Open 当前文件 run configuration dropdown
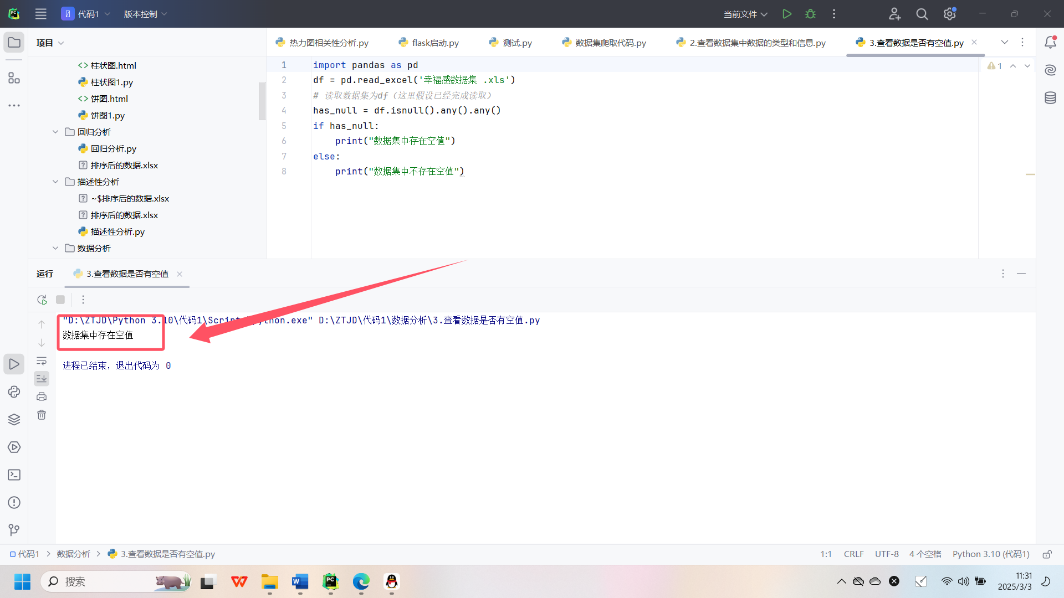This screenshot has height=598, width=1064. point(744,14)
